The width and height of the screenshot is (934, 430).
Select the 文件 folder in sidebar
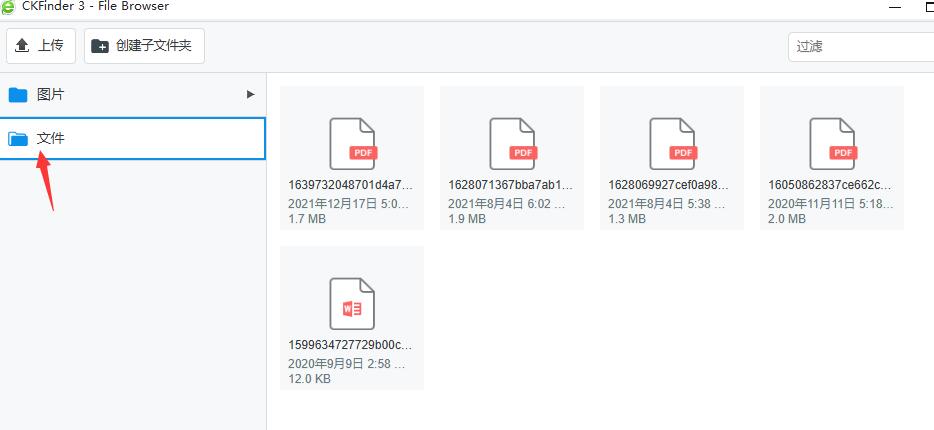[x=133, y=138]
